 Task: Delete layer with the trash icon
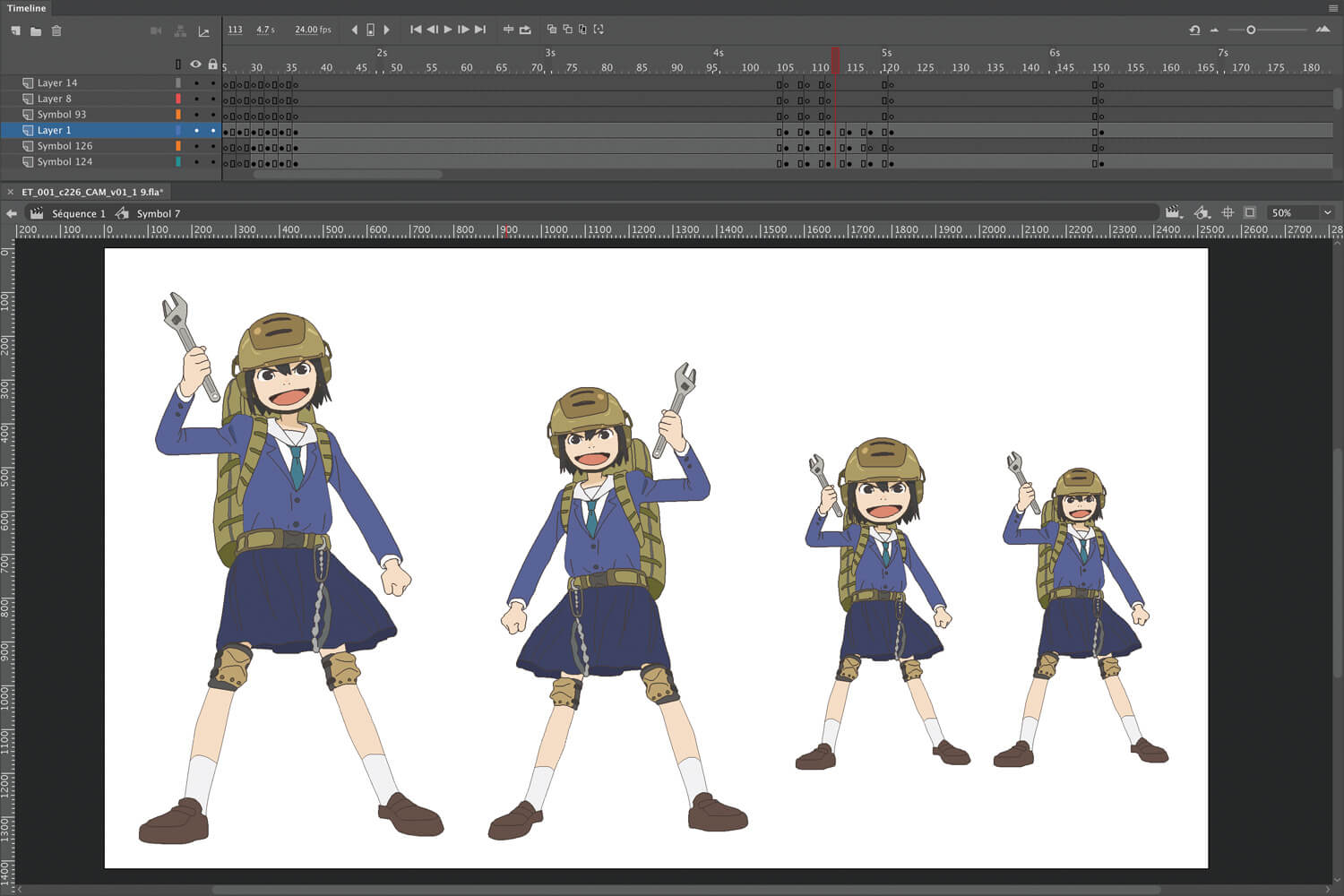pos(56,30)
